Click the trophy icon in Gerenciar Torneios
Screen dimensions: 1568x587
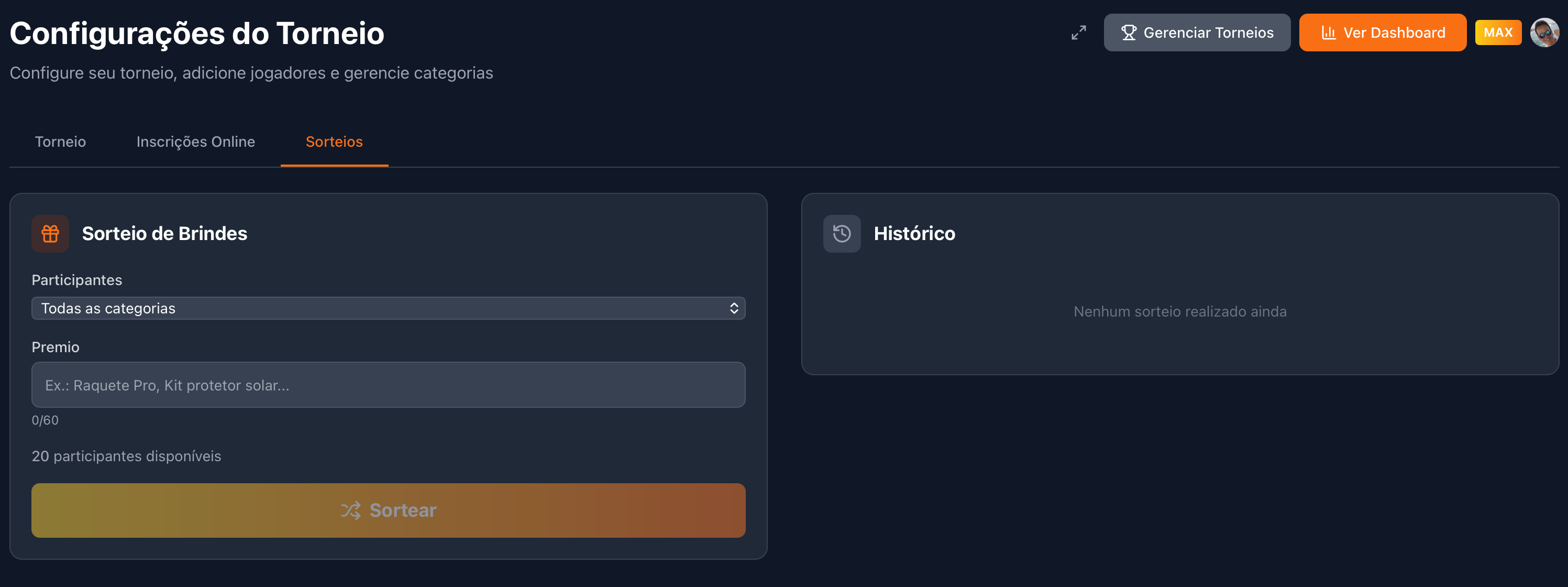(1128, 33)
